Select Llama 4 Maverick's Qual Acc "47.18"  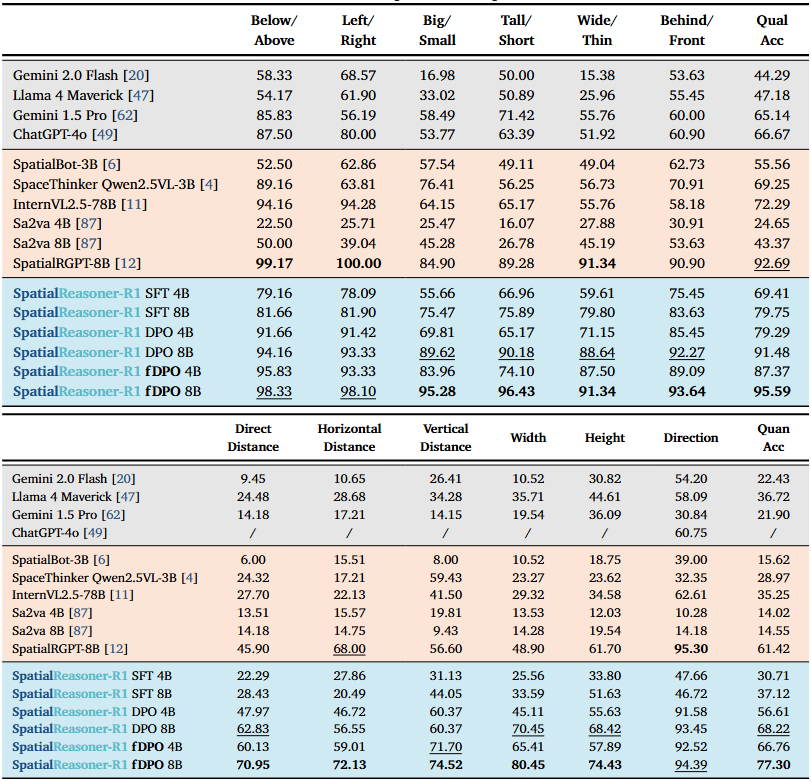(772, 95)
